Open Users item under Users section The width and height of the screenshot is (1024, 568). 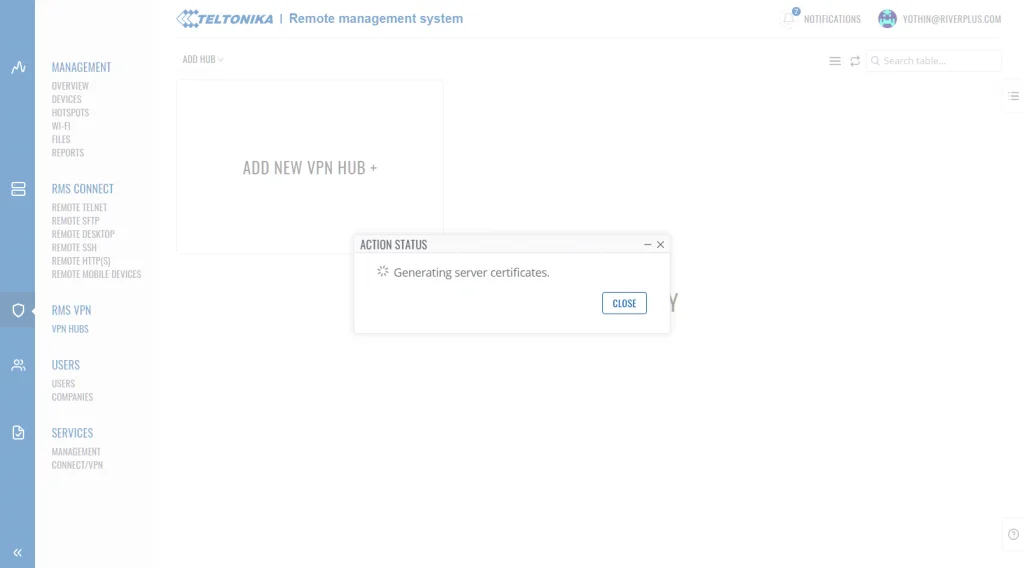pyautogui.click(x=63, y=384)
